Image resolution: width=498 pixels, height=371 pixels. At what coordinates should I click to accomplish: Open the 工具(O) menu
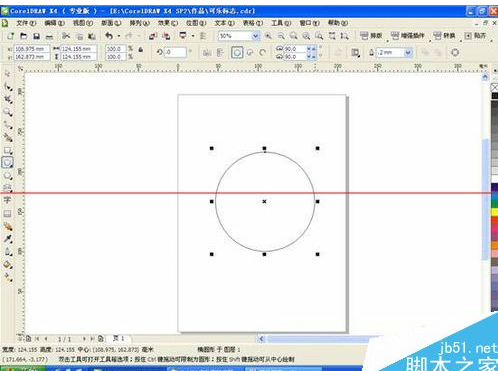coord(281,23)
